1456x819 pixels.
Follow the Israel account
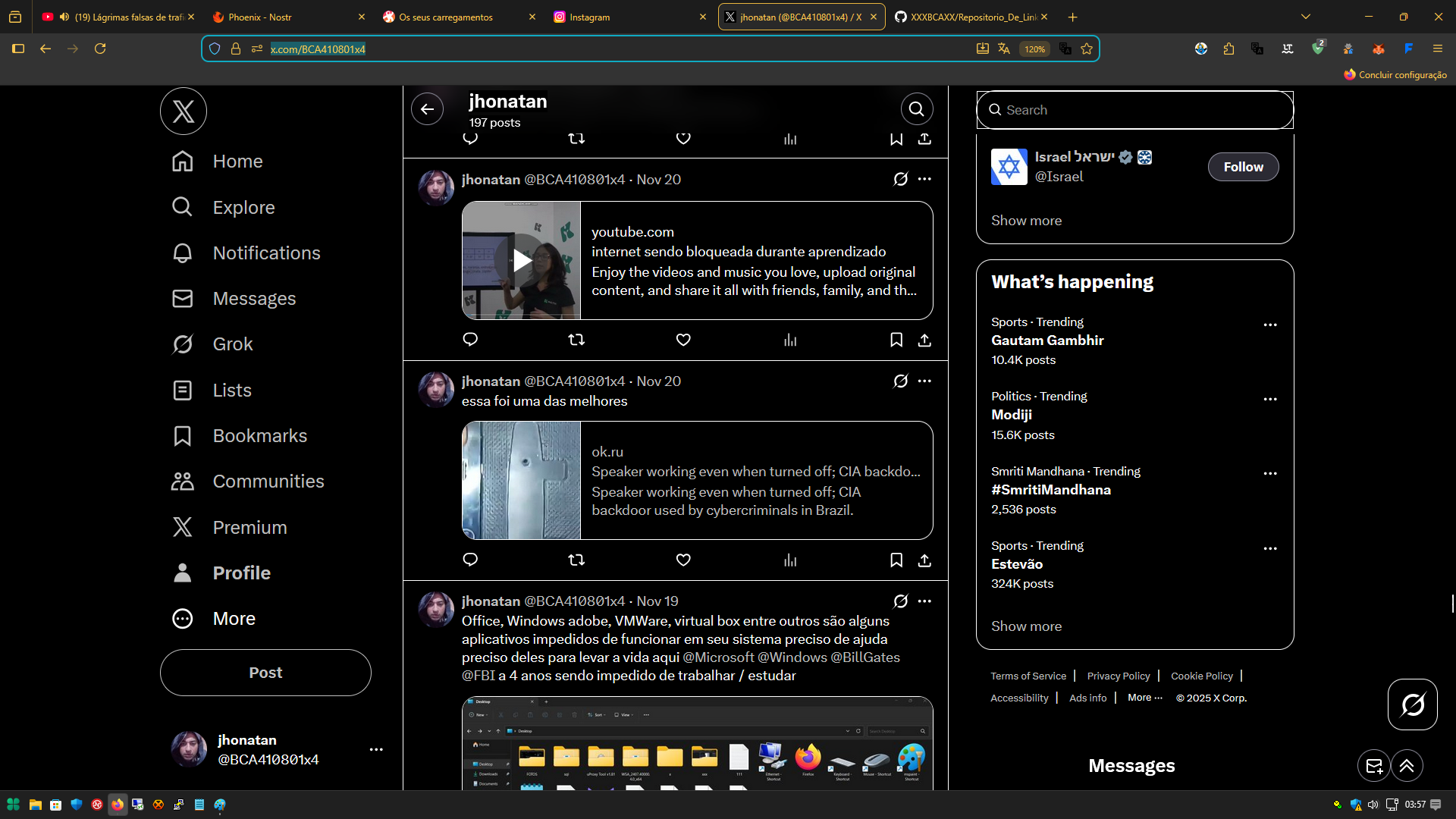tap(1243, 167)
